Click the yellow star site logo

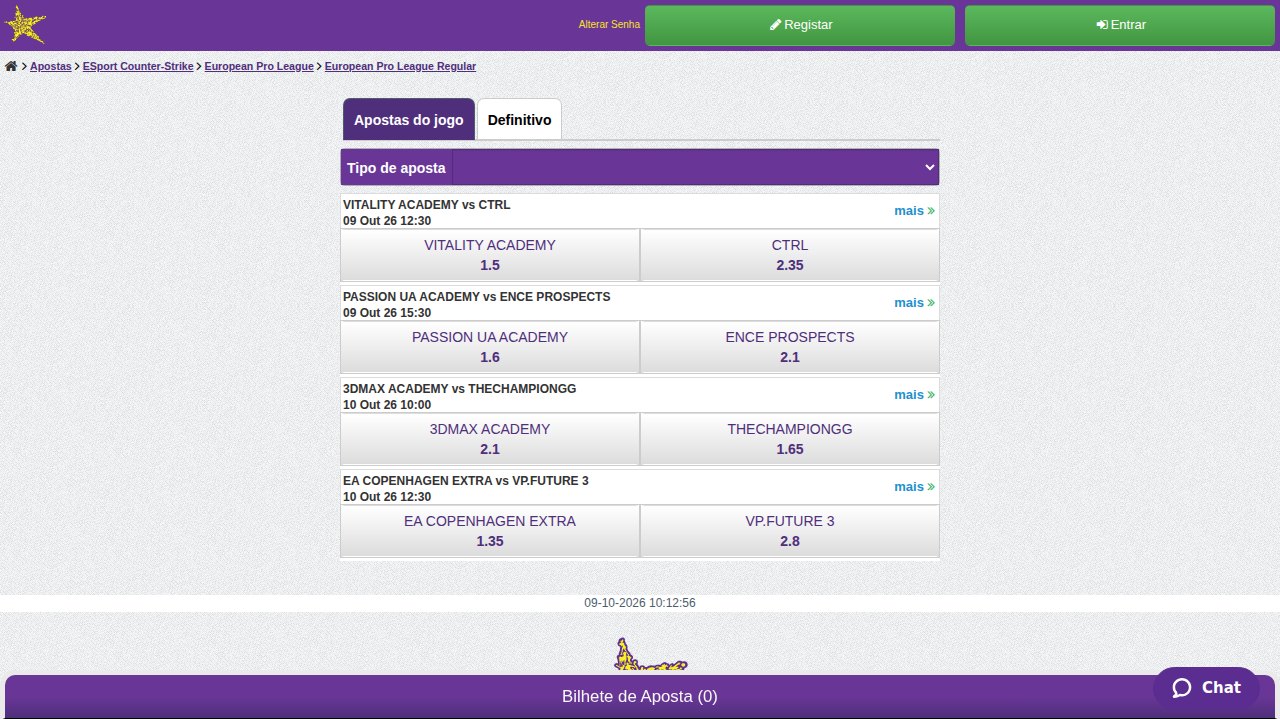coord(25,25)
